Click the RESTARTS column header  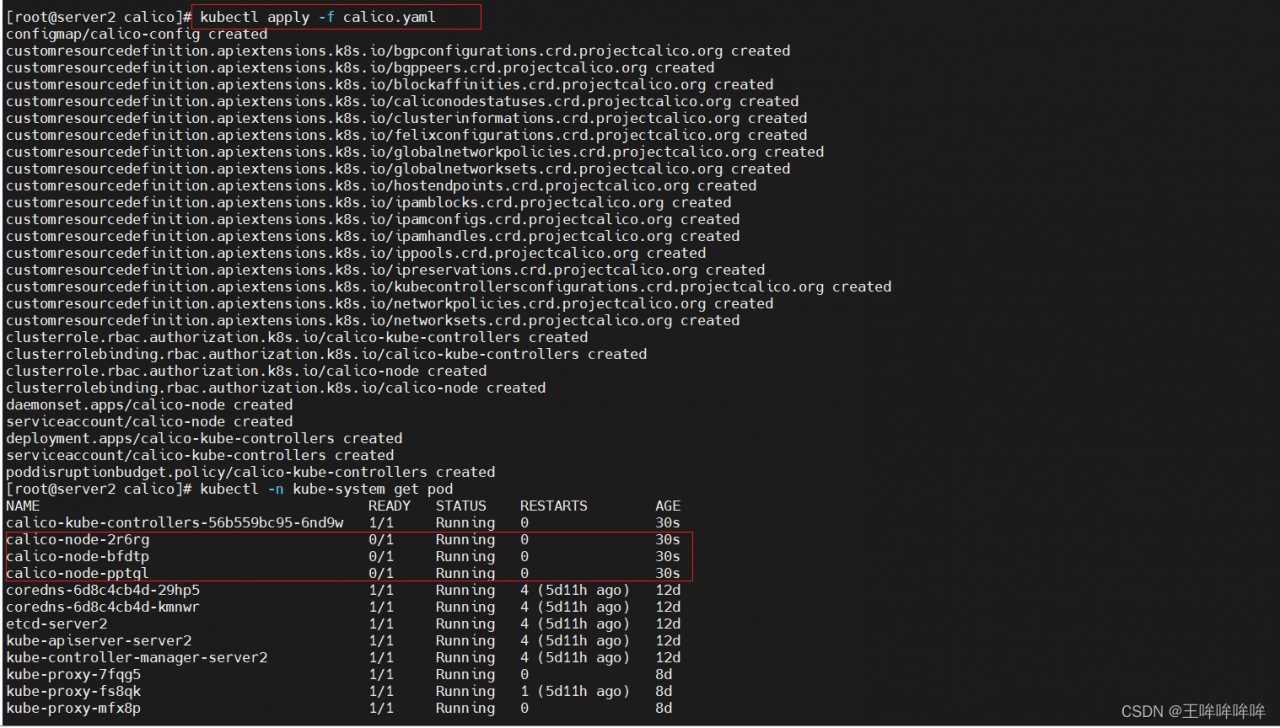[x=554, y=506]
